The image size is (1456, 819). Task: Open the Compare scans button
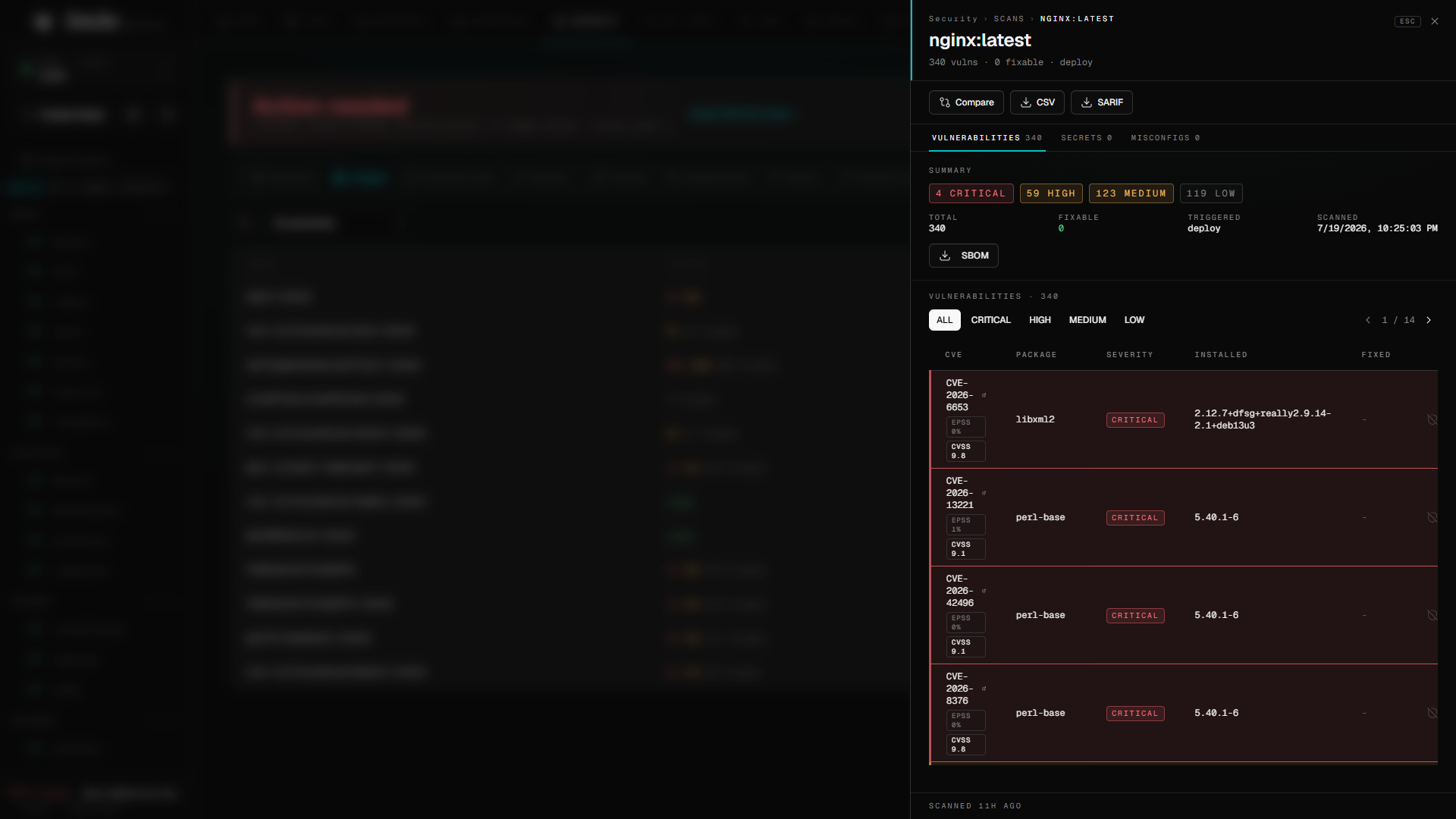(x=966, y=102)
